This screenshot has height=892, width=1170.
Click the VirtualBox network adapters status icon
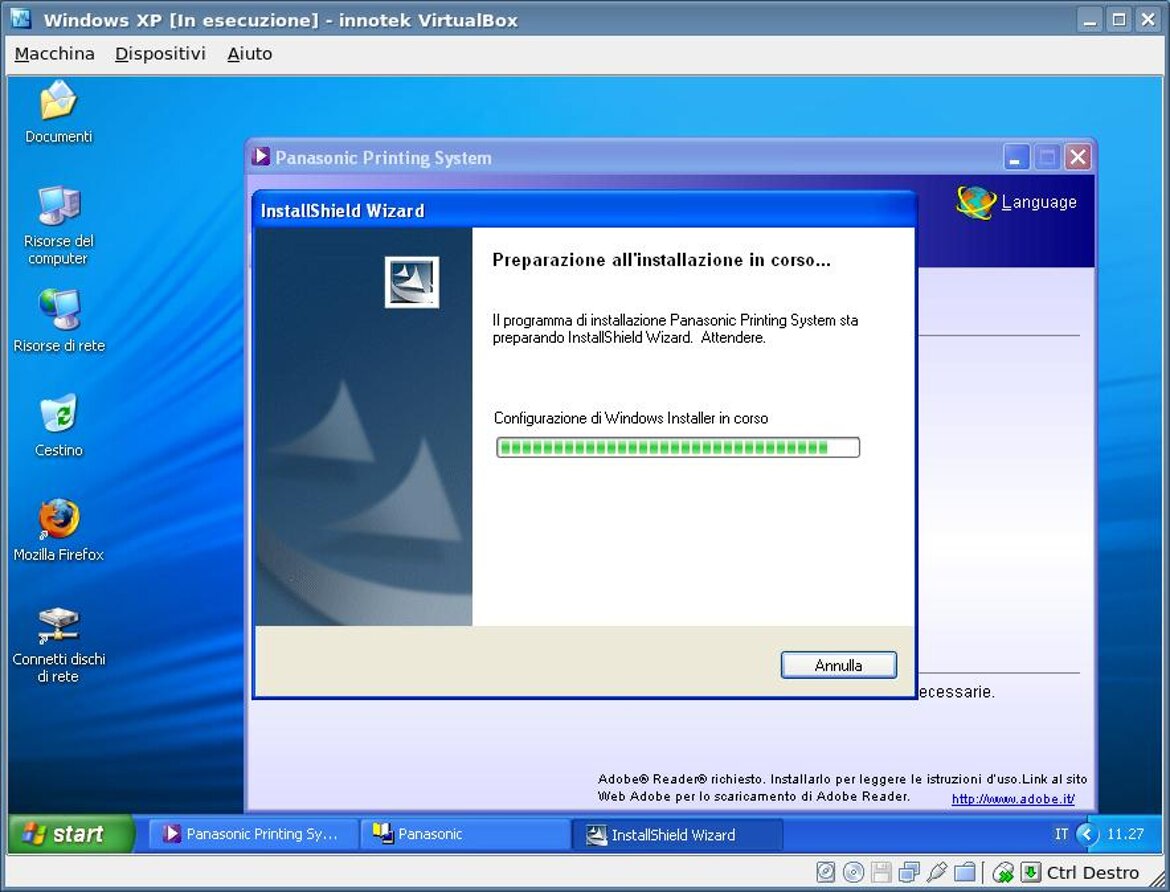point(909,872)
